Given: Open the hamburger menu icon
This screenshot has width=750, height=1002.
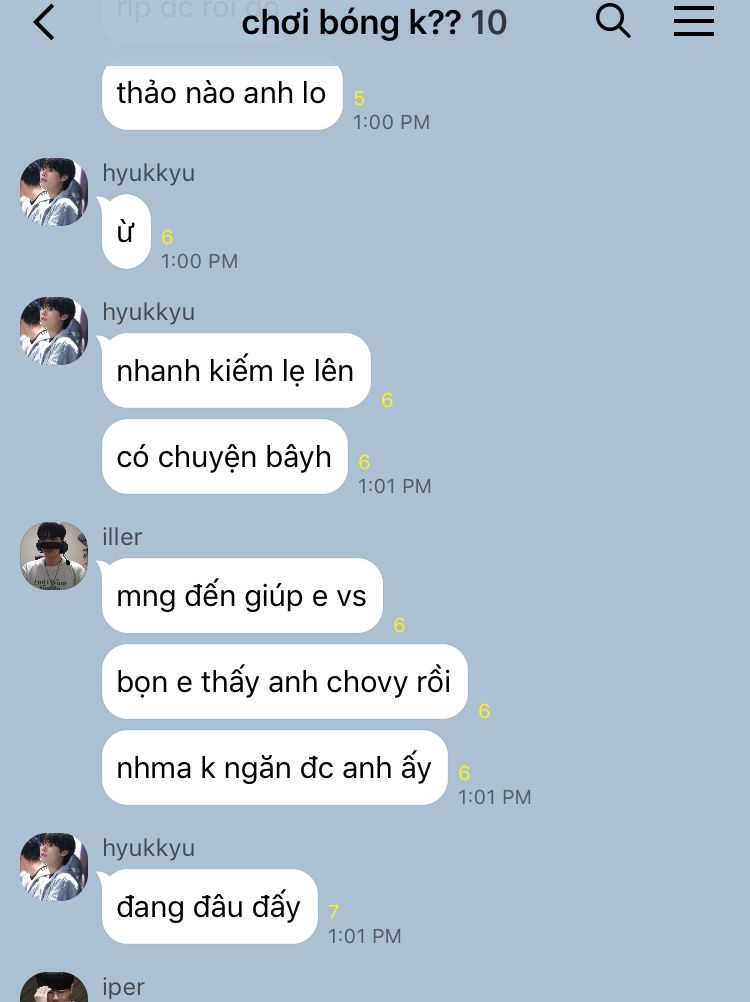Looking at the screenshot, I should pyautogui.click(x=694, y=21).
